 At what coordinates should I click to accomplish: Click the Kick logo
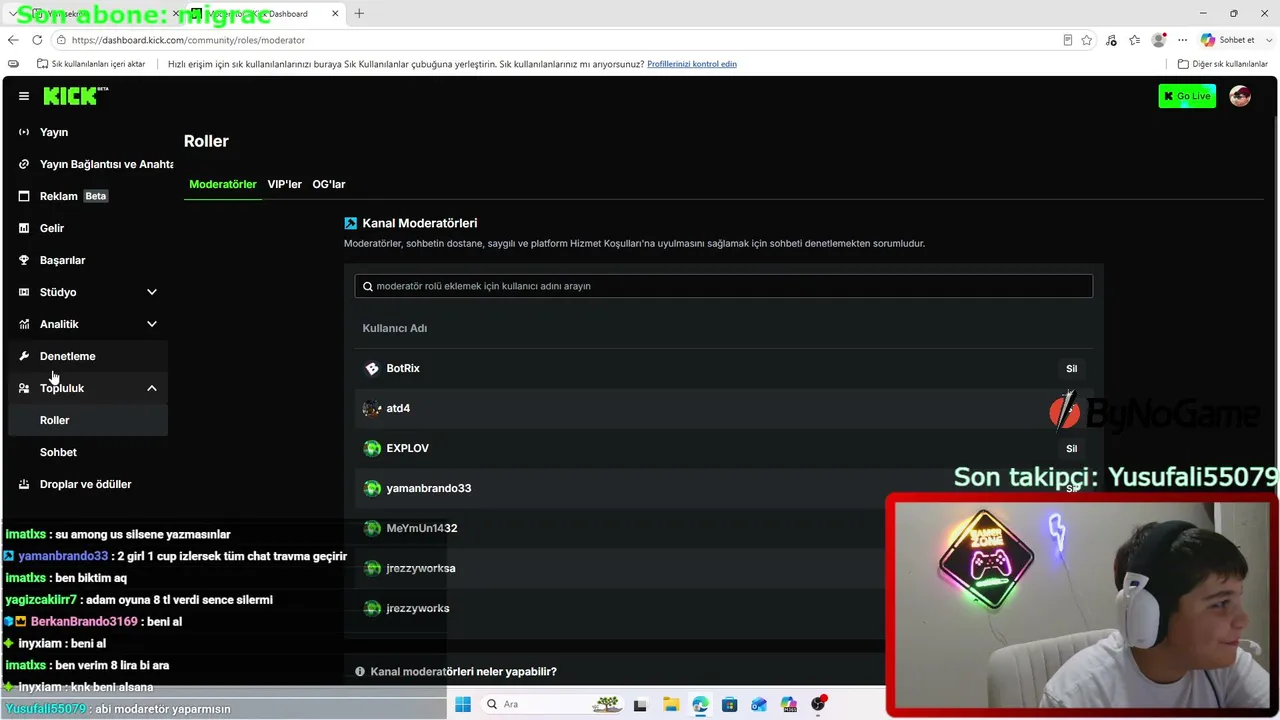point(75,96)
